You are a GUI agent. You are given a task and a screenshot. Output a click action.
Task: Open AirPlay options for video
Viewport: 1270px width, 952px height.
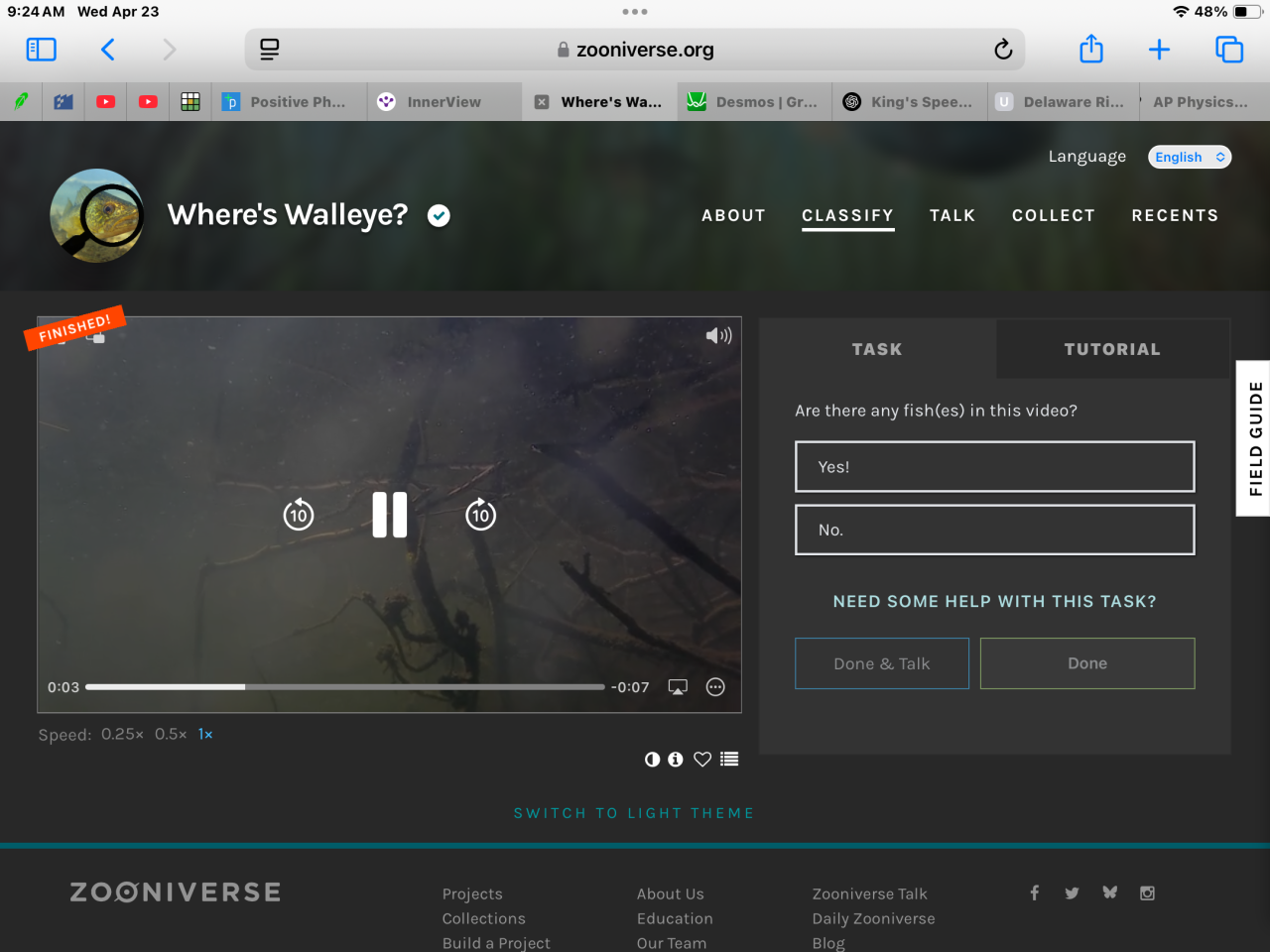click(x=678, y=687)
